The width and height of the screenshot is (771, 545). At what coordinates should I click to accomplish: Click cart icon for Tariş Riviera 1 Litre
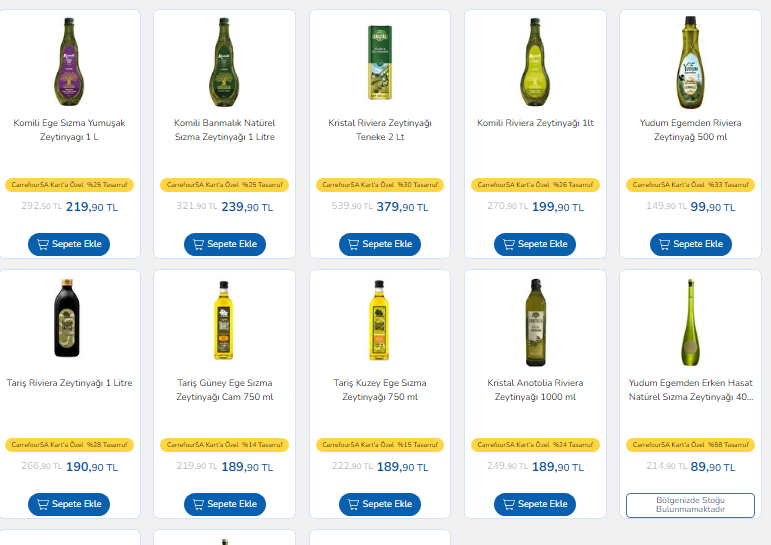point(43,504)
